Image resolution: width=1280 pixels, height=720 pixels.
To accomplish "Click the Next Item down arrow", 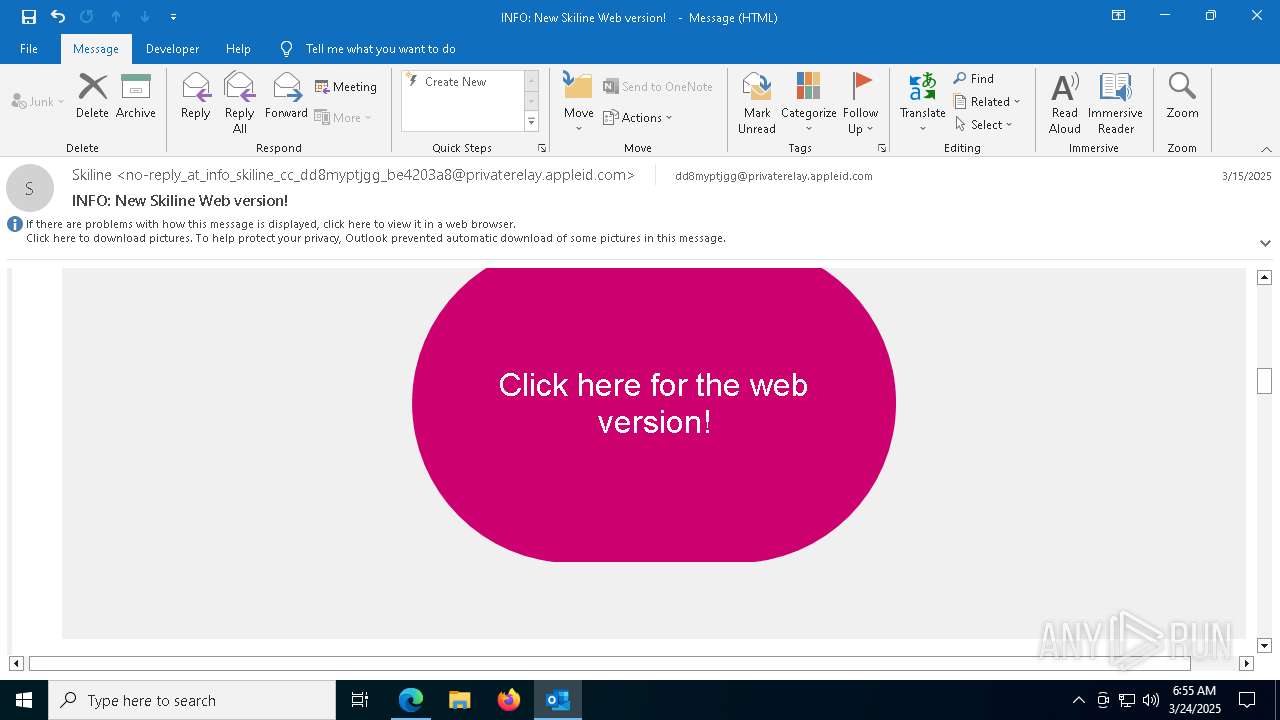I will pyautogui.click(x=145, y=17).
